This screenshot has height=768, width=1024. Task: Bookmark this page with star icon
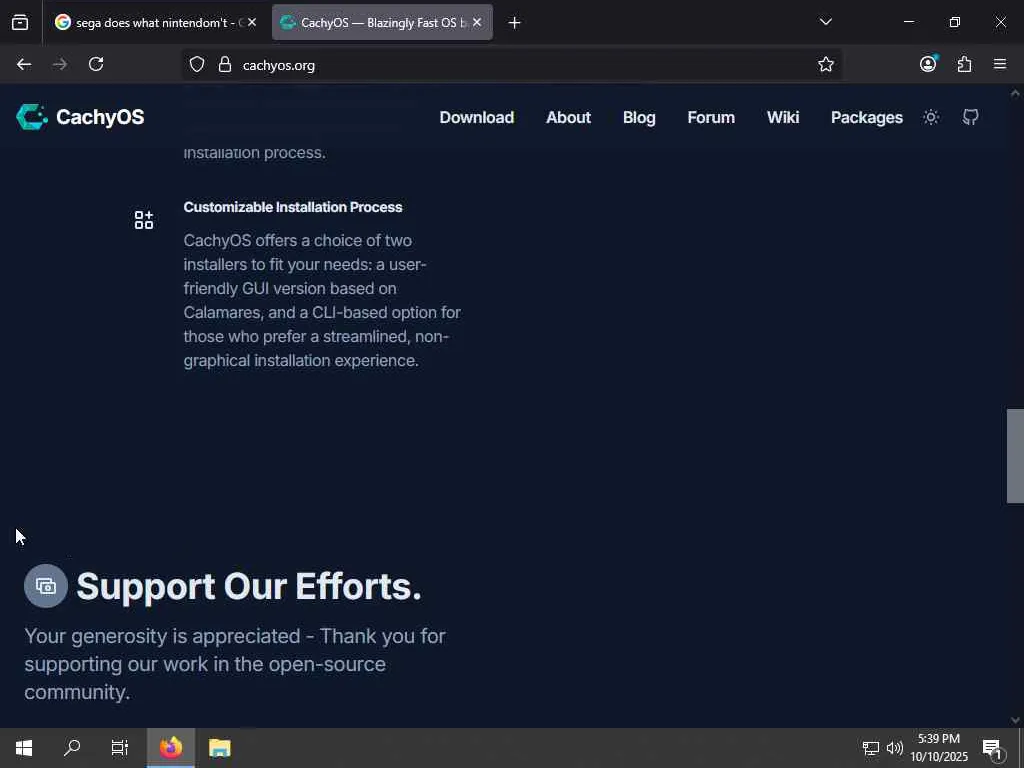pos(825,64)
